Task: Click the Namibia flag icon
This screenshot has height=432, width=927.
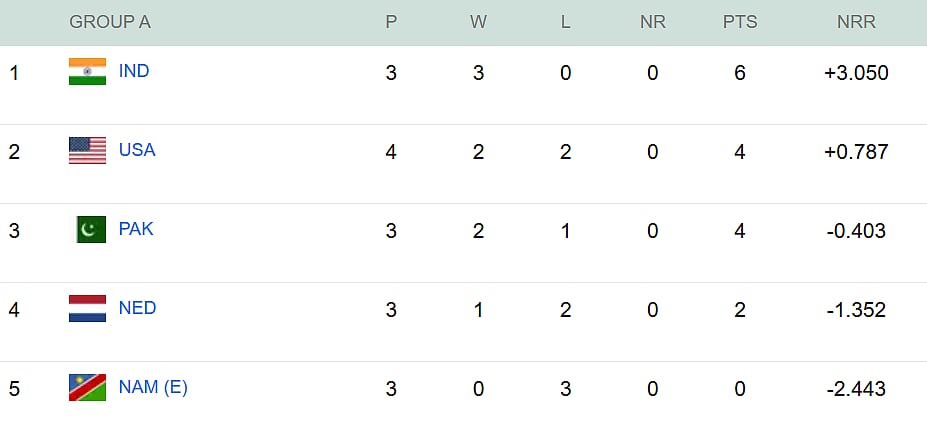Action: [x=87, y=388]
